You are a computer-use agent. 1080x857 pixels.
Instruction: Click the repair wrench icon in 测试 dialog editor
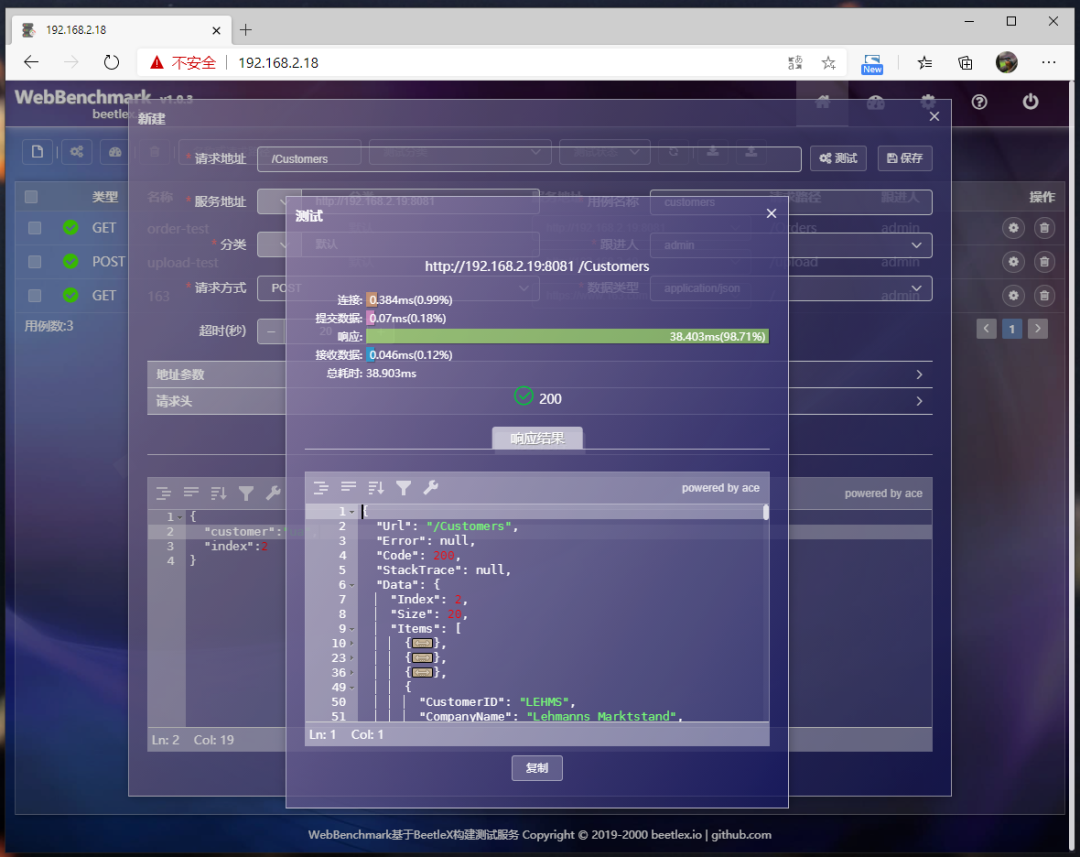coord(430,488)
